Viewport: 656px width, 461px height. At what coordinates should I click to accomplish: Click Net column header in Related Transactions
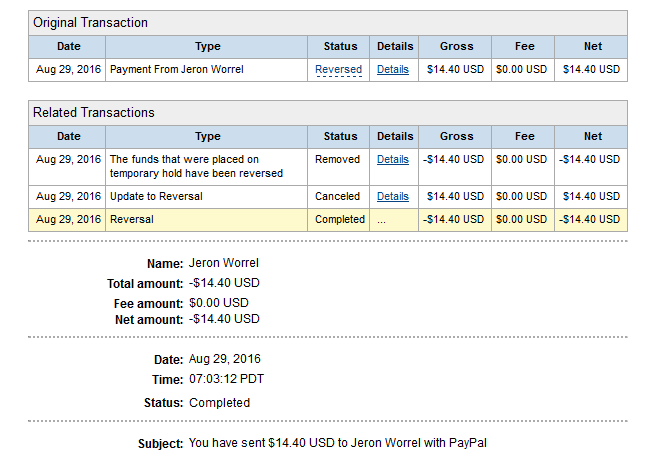click(x=591, y=136)
